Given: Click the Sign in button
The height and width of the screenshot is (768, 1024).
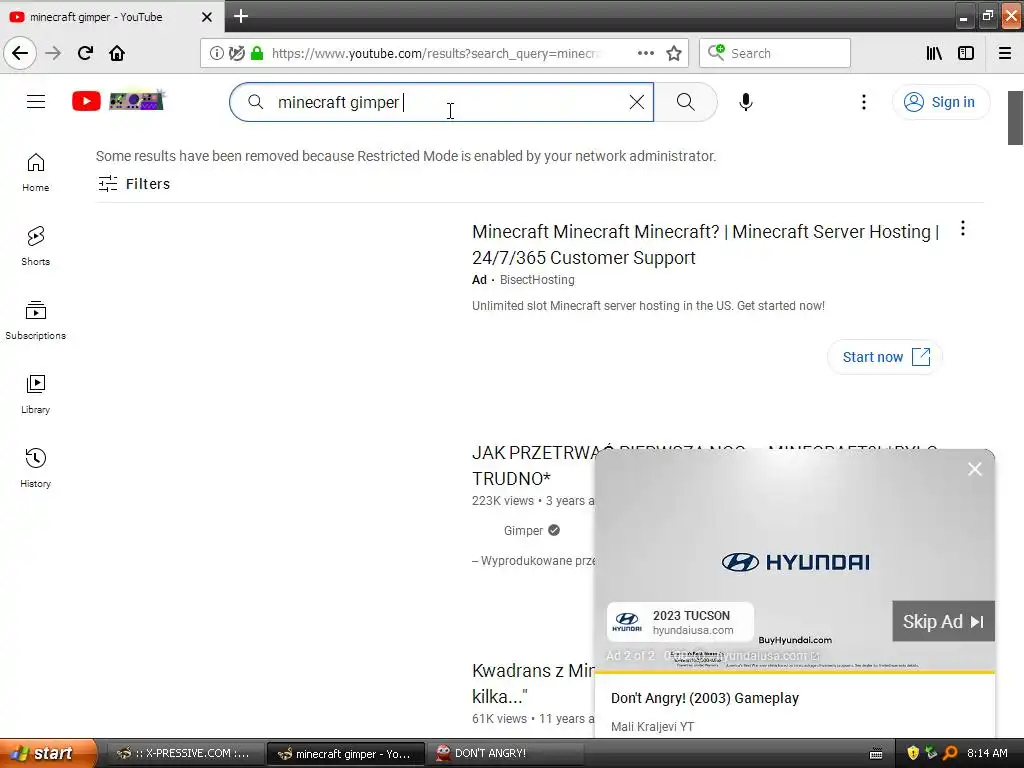Looking at the screenshot, I should pyautogui.click(x=941, y=102).
